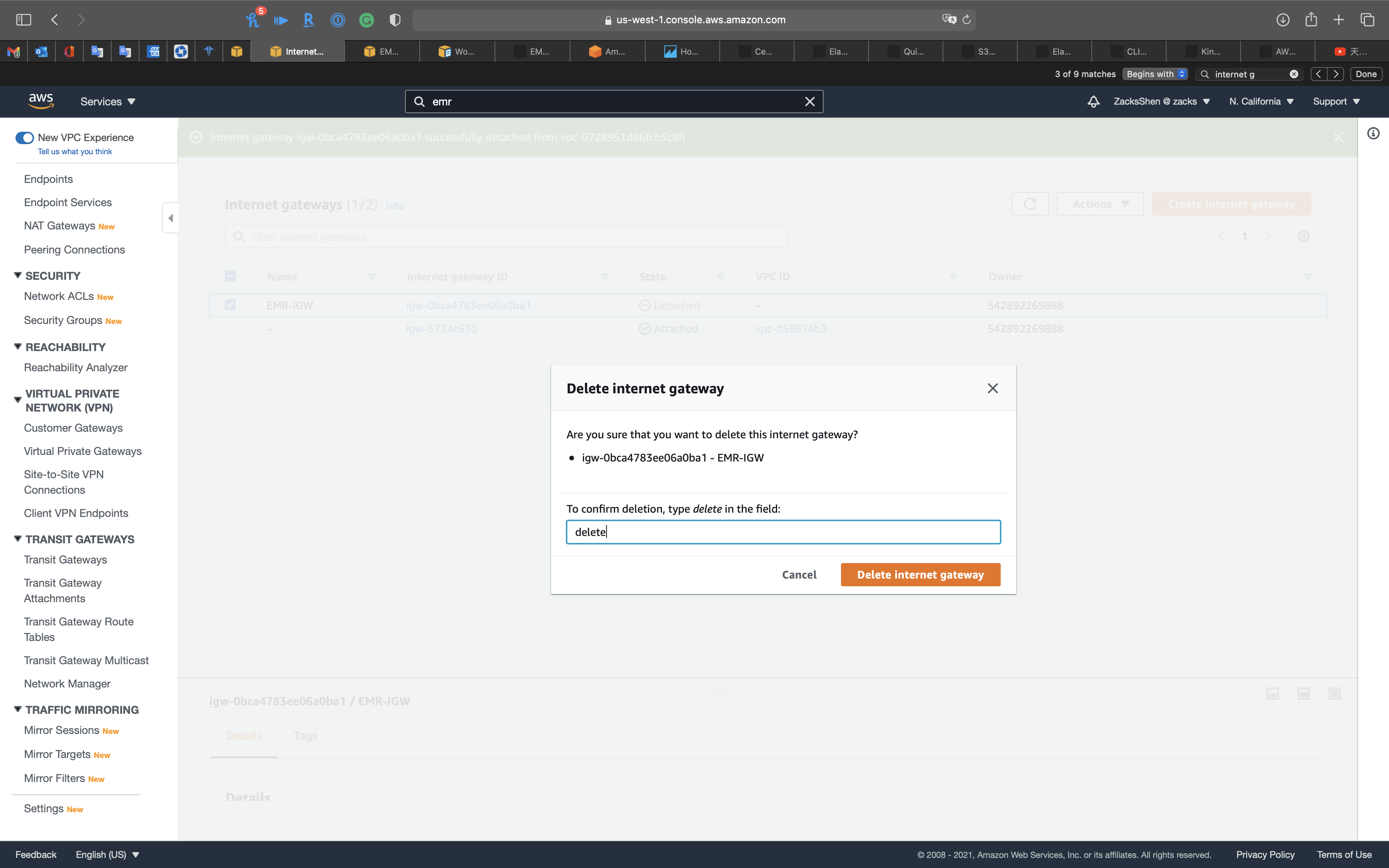Reload the page in Safari
The height and width of the screenshot is (868, 1389).
pyautogui.click(x=967, y=19)
